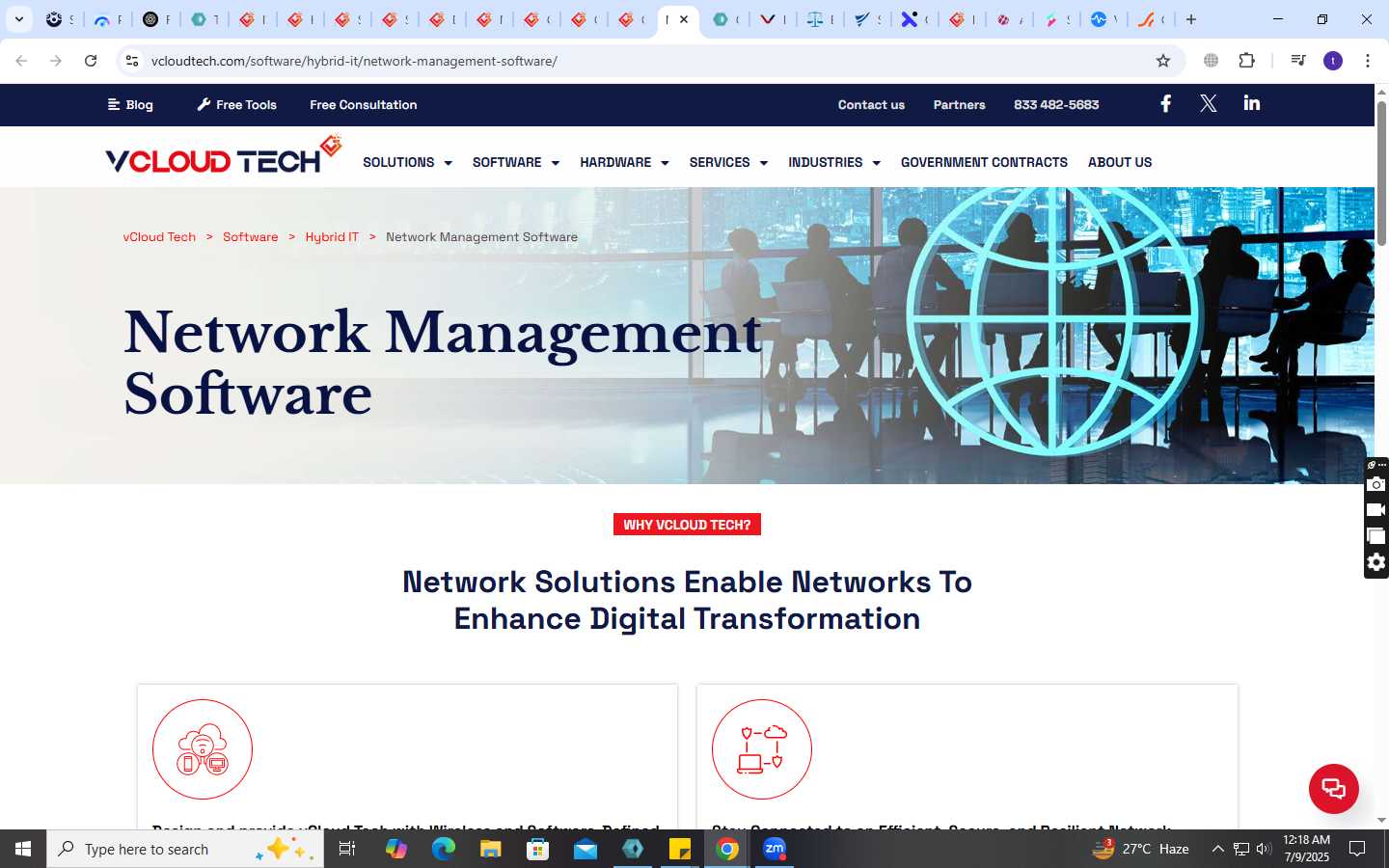Viewport: 1389px width, 868px height.
Task: Close the active browser tab
Action: (684, 19)
